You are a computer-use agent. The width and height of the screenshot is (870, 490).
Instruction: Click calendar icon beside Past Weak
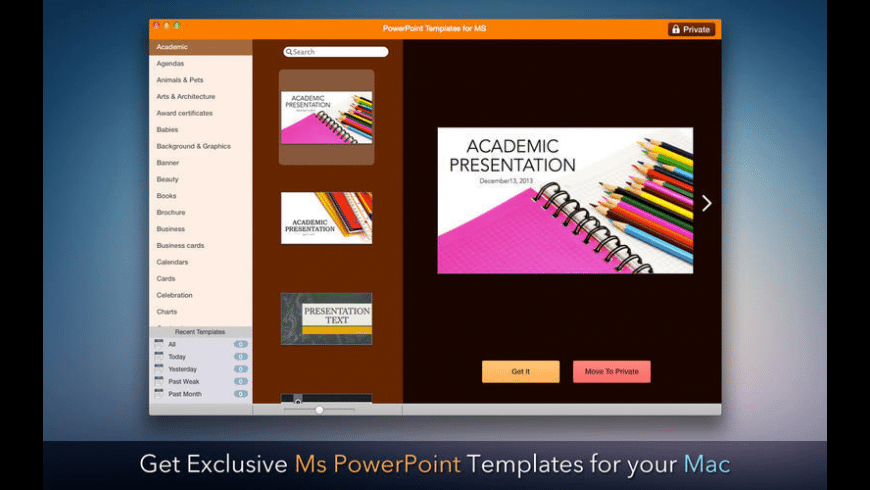(x=159, y=381)
